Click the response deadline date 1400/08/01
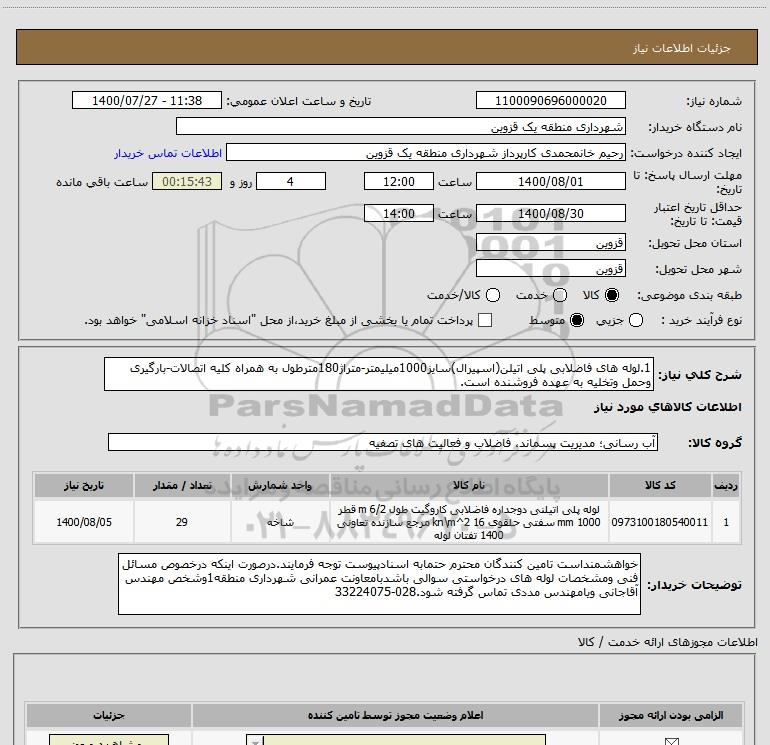 point(550,181)
